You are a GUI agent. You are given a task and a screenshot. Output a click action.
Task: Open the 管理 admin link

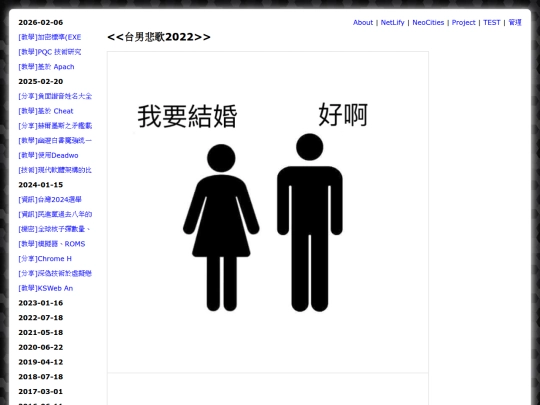[515, 22]
